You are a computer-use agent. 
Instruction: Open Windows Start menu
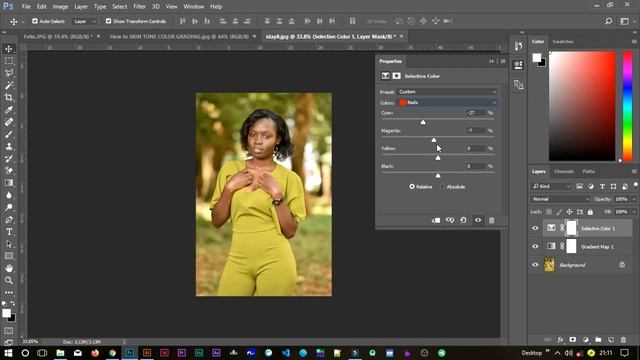tap(8, 353)
